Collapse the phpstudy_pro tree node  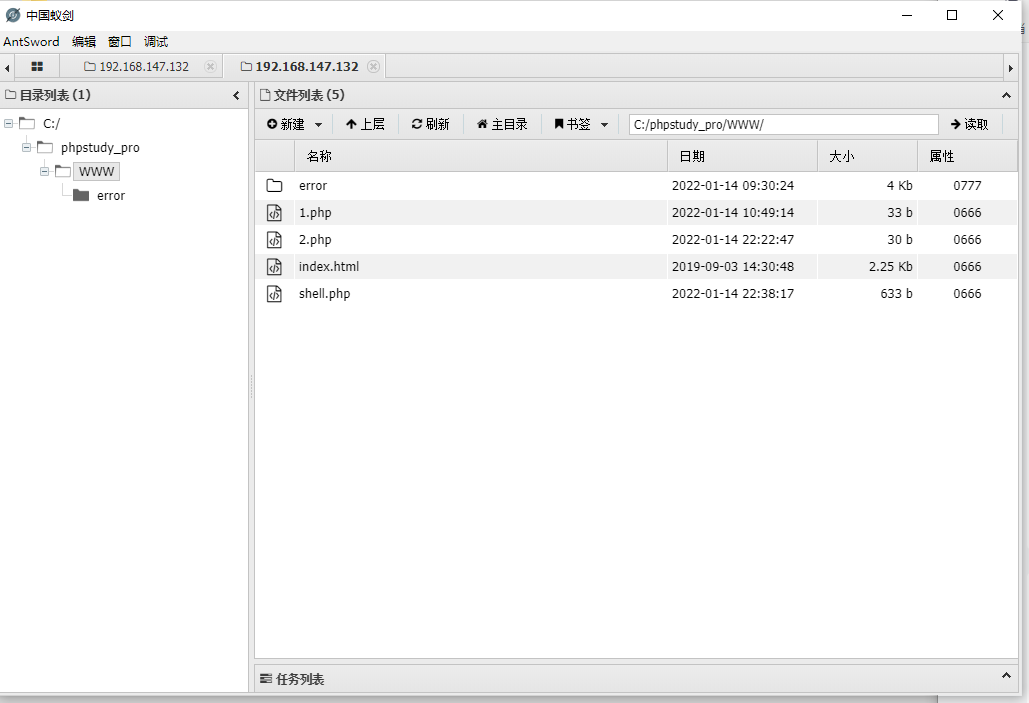[x=26, y=148]
